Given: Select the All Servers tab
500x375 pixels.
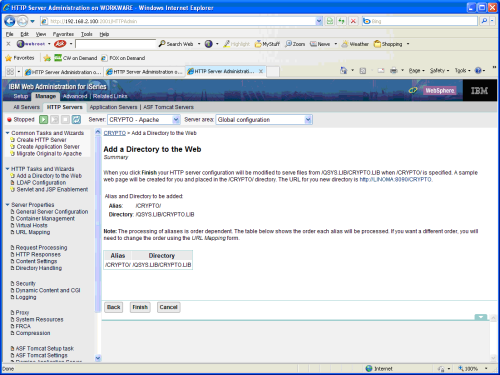Looking at the screenshot, I should pos(26,107).
